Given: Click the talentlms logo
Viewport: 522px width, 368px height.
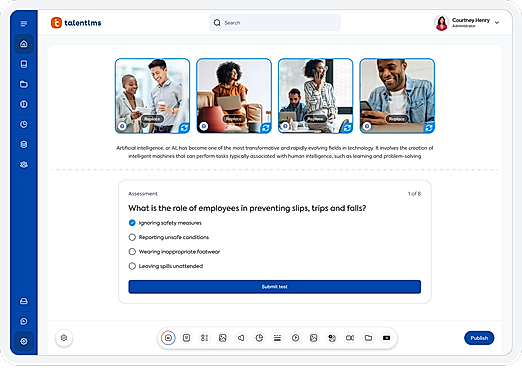Looking at the screenshot, I should 76,23.
